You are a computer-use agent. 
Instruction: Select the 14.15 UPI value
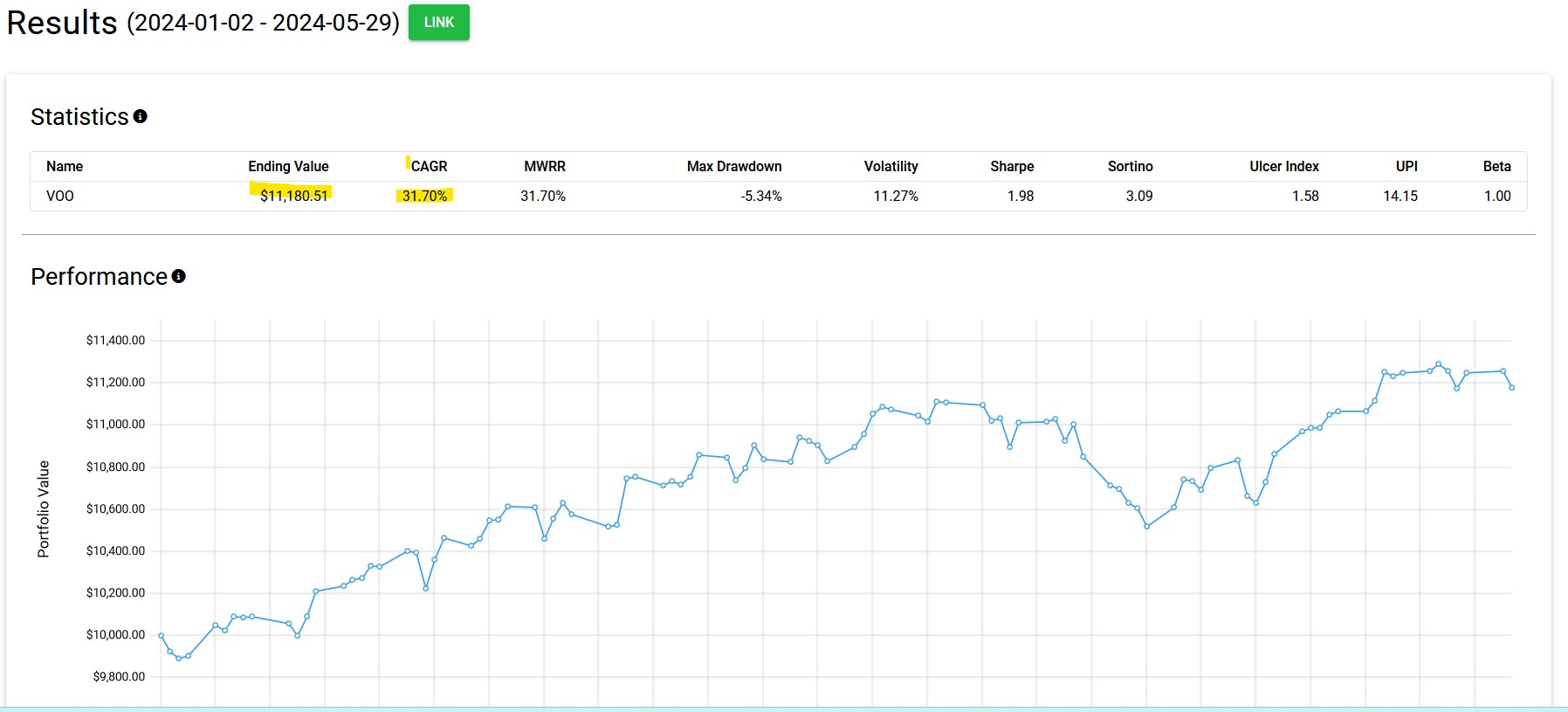(1400, 196)
